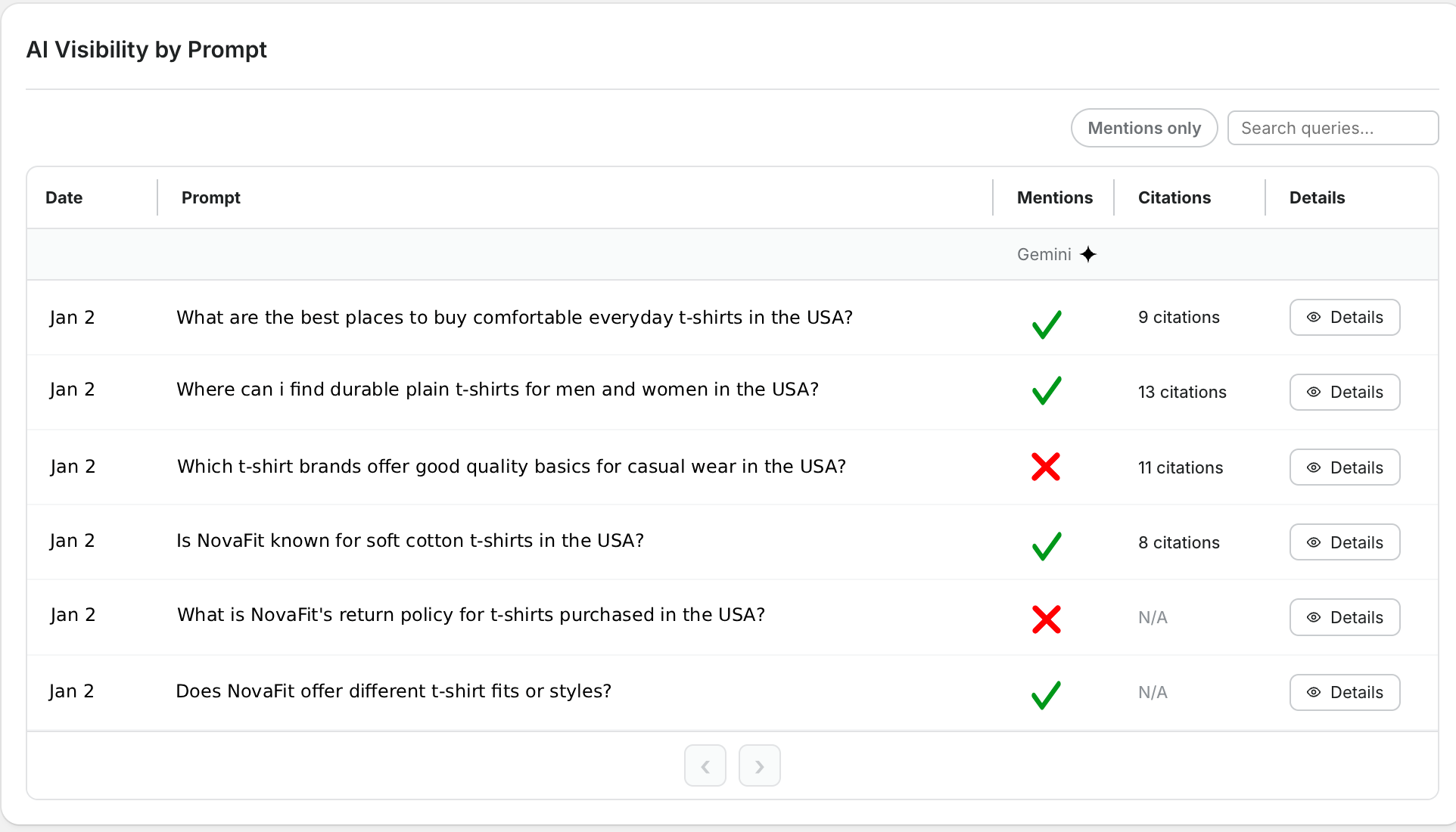Viewport: 1456px width, 832px height.
Task: Select prompt 'Where can i find durable plain t-shirts'
Action: tap(498, 390)
